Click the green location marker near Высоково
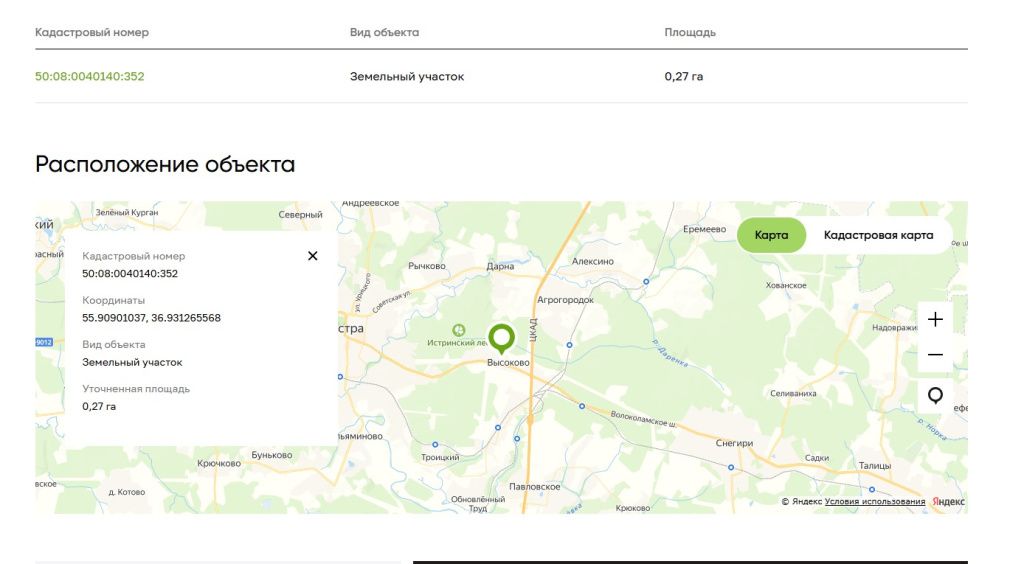The height and width of the screenshot is (564, 1024). coord(500,338)
